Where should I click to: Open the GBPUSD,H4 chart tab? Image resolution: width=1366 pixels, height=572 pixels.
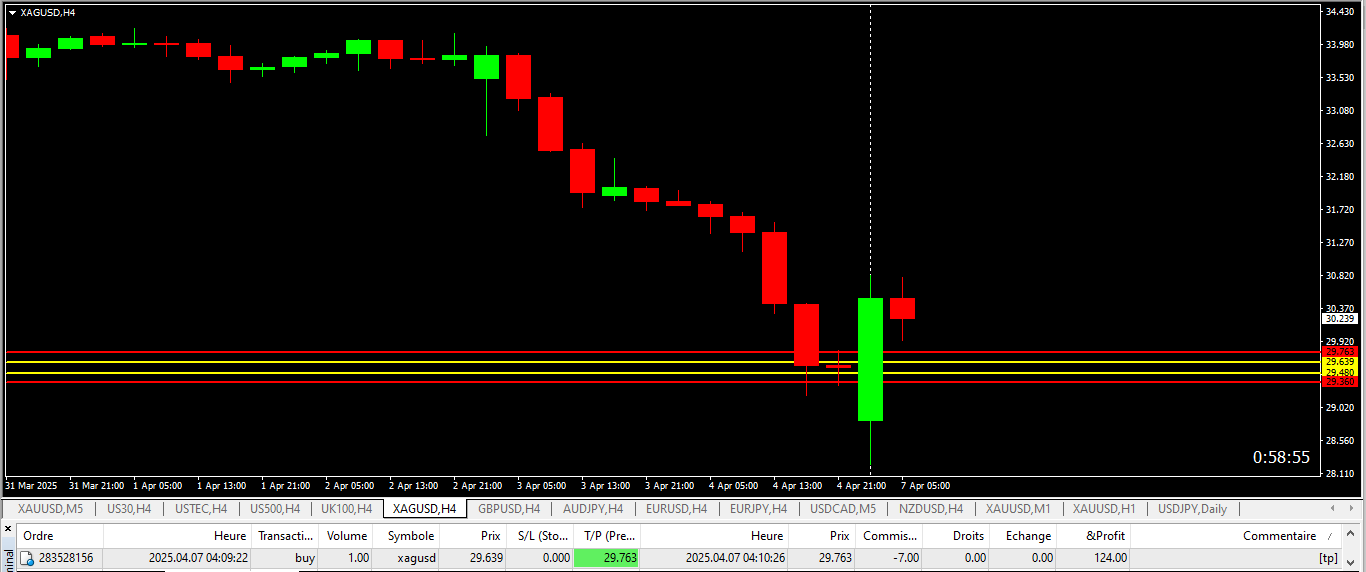coord(508,509)
